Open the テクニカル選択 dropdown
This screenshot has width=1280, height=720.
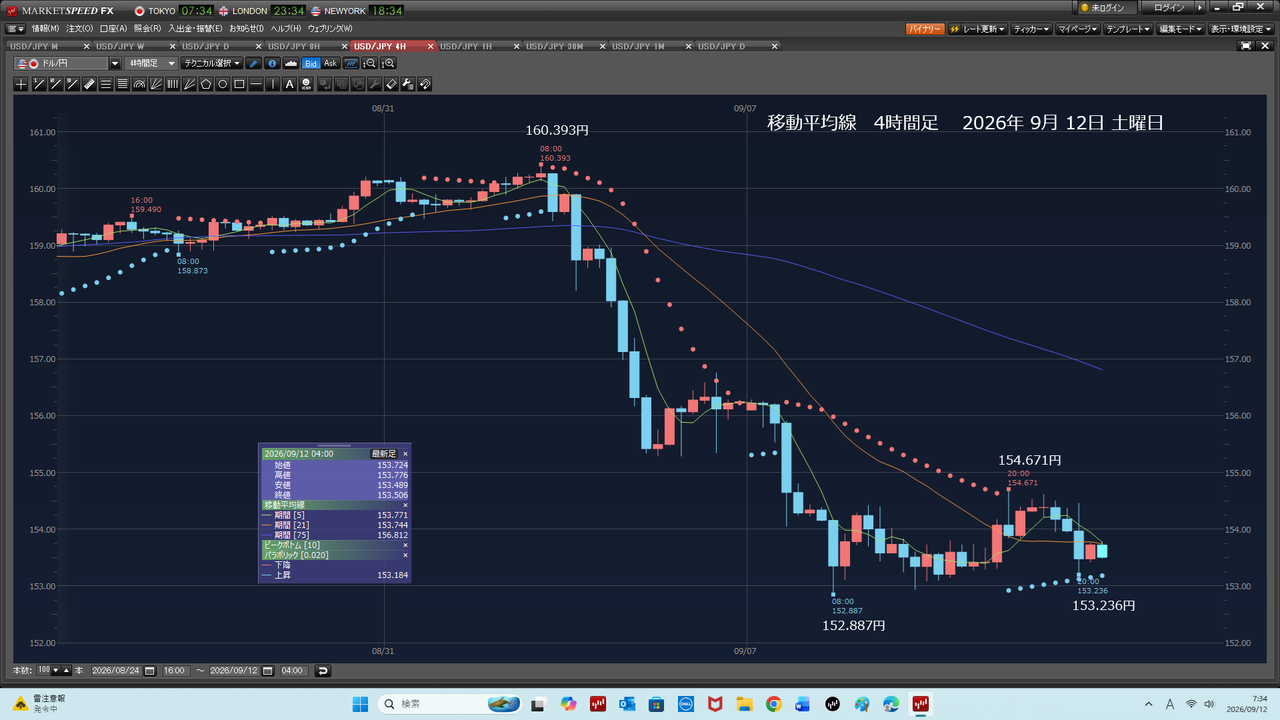(211, 63)
